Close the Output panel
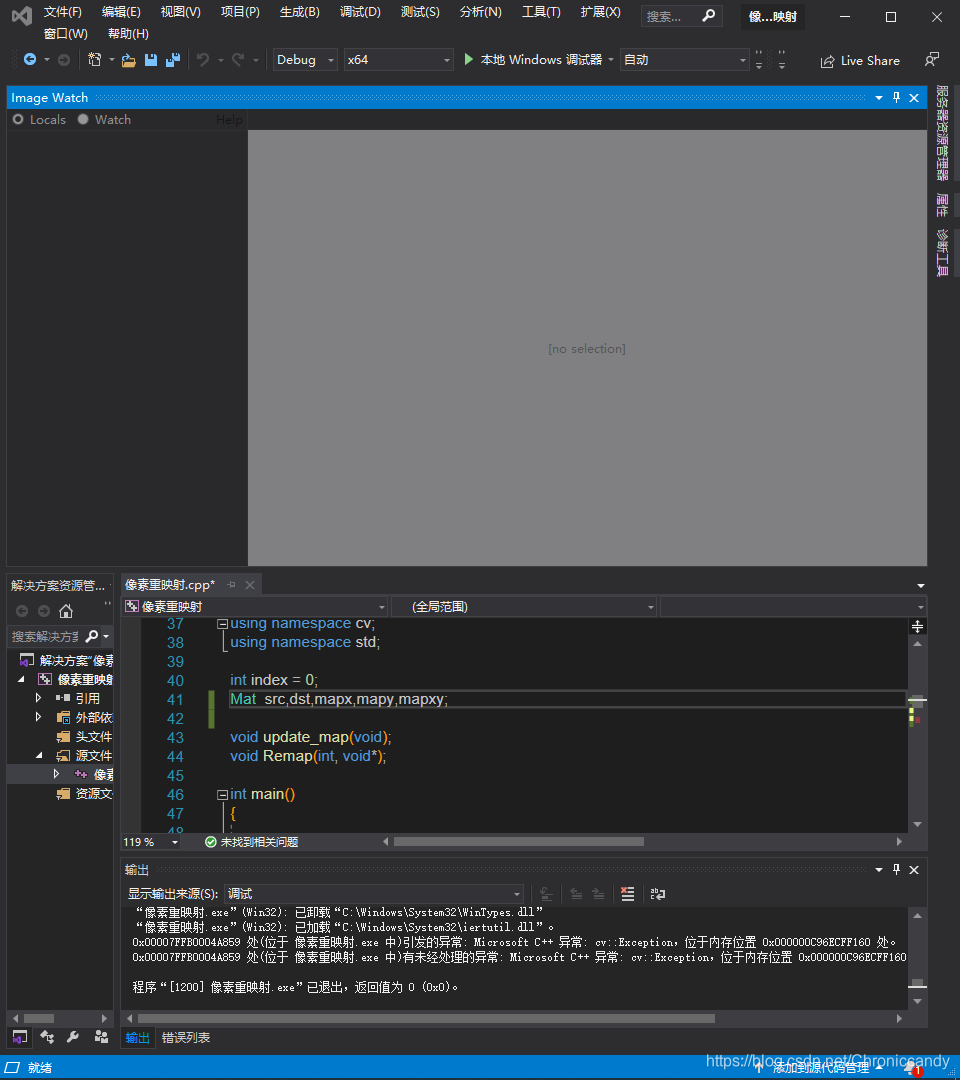 pyautogui.click(x=914, y=870)
